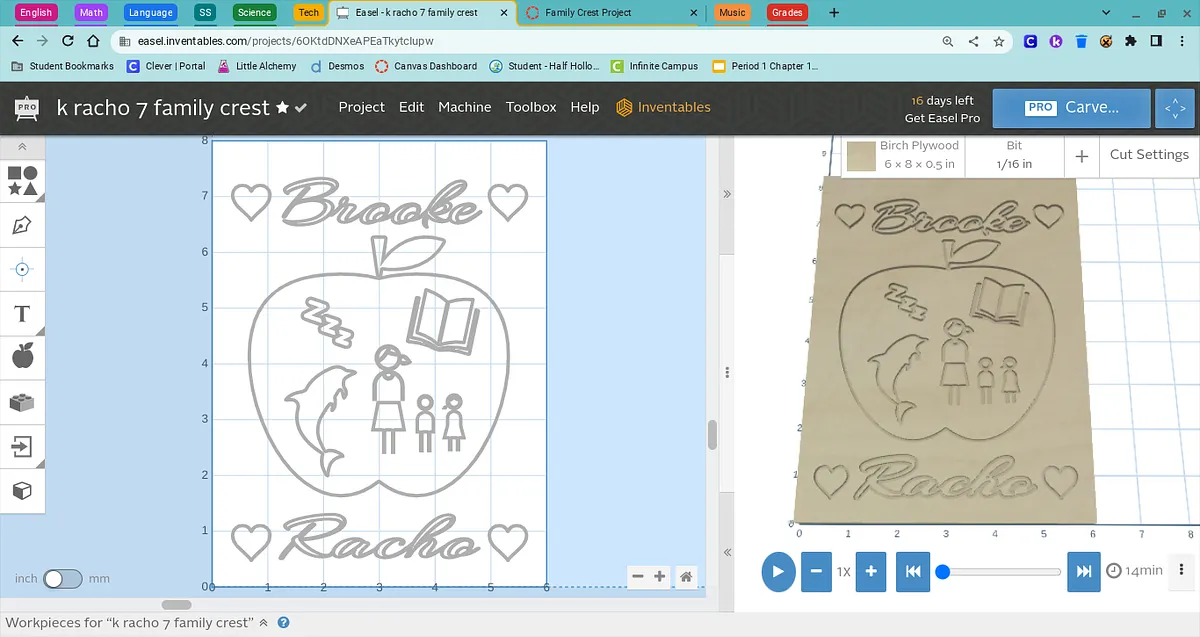This screenshot has height=637, width=1200.
Task: Open Cut Settings
Action: 1148,155
